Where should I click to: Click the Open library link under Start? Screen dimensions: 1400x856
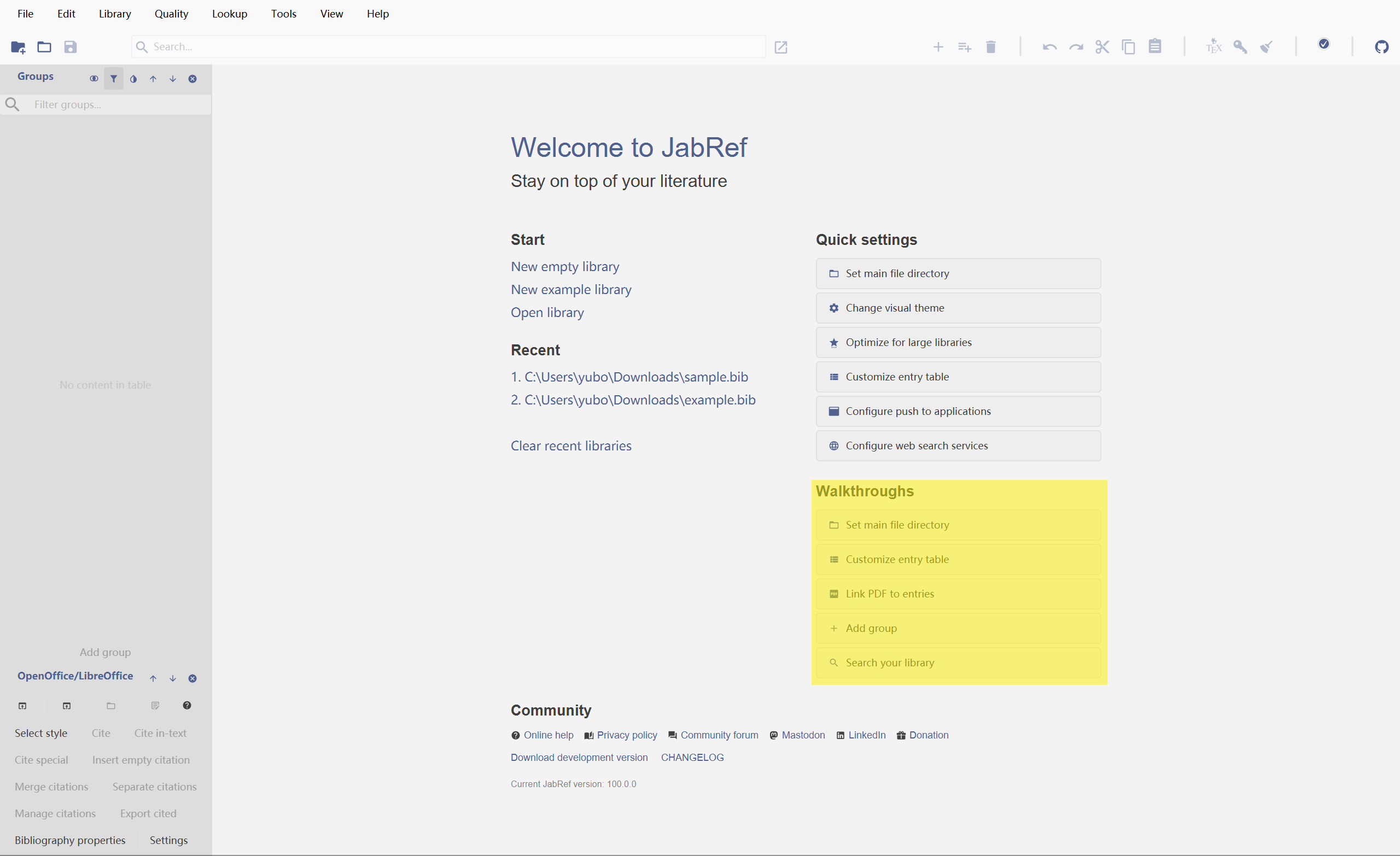point(547,313)
